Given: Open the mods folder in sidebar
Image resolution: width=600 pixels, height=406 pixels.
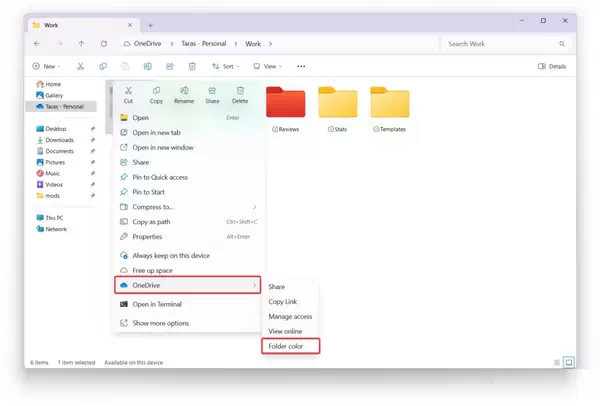Looking at the screenshot, I should click(x=48, y=196).
